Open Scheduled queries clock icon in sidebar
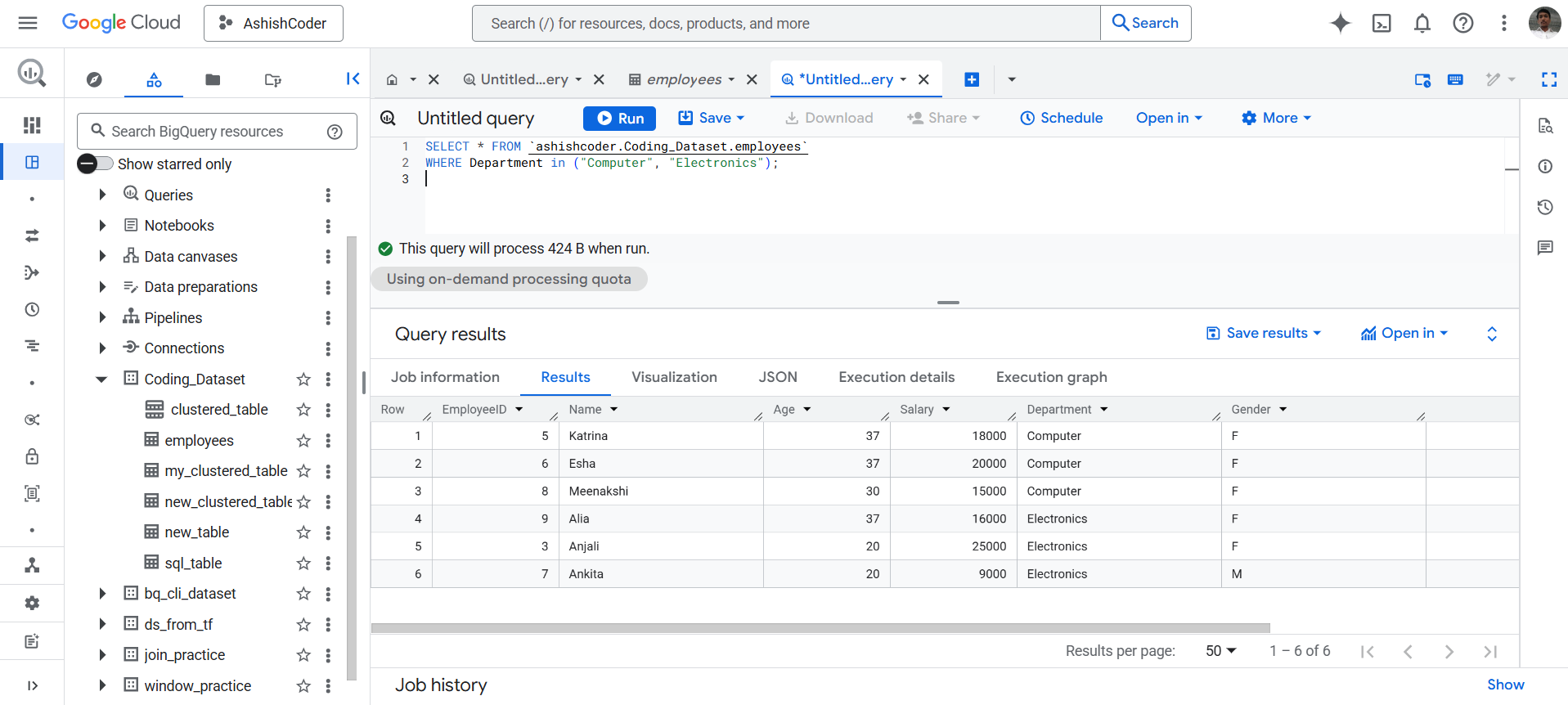 [x=32, y=309]
